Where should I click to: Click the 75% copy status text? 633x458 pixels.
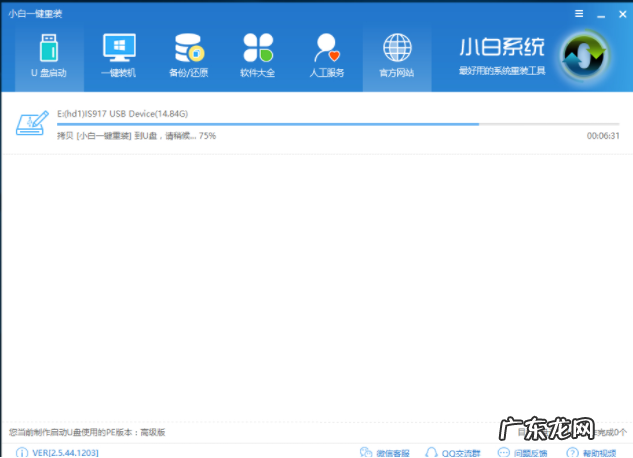coord(136,136)
